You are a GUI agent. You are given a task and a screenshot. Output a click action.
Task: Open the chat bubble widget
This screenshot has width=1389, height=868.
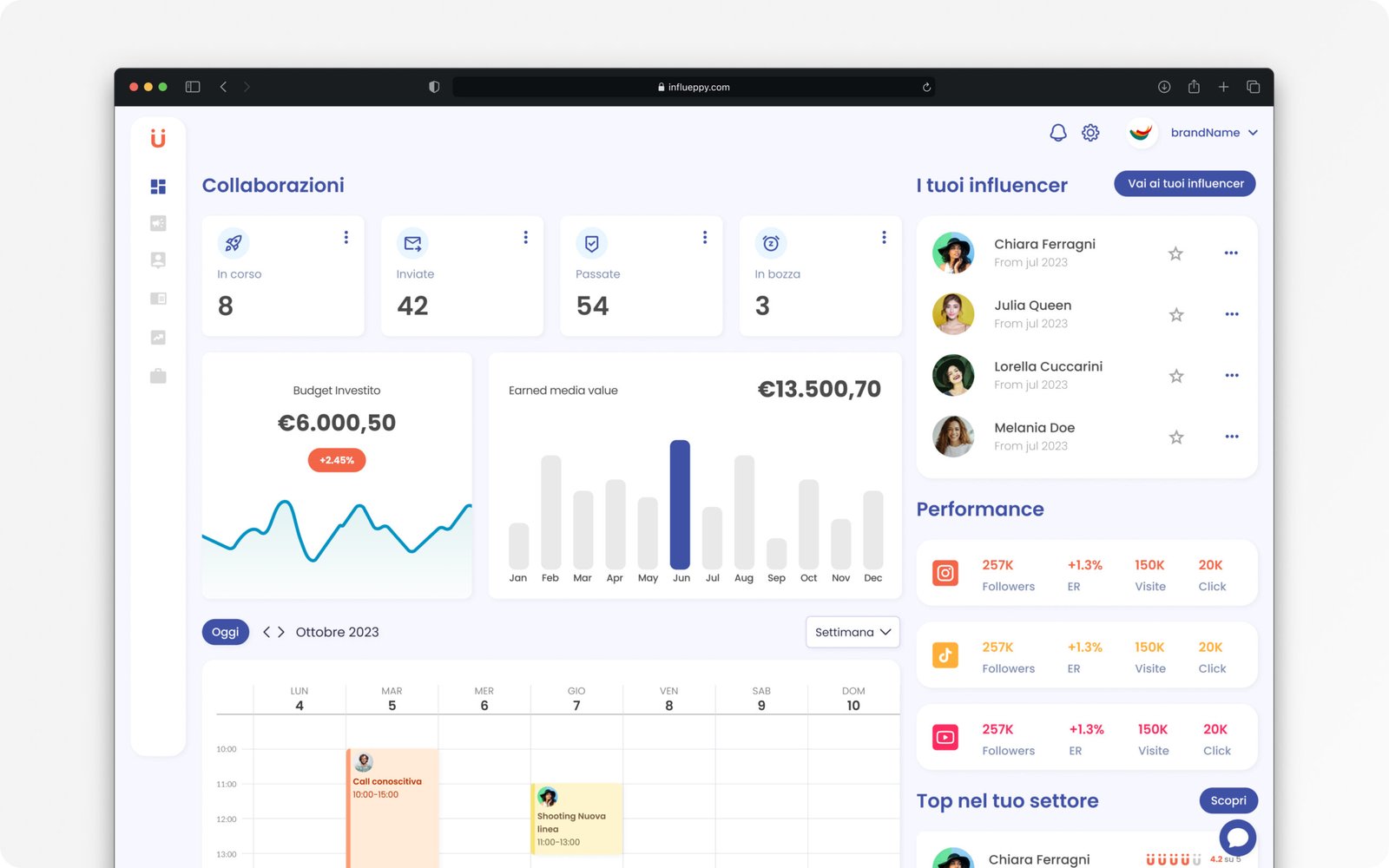1237,838
